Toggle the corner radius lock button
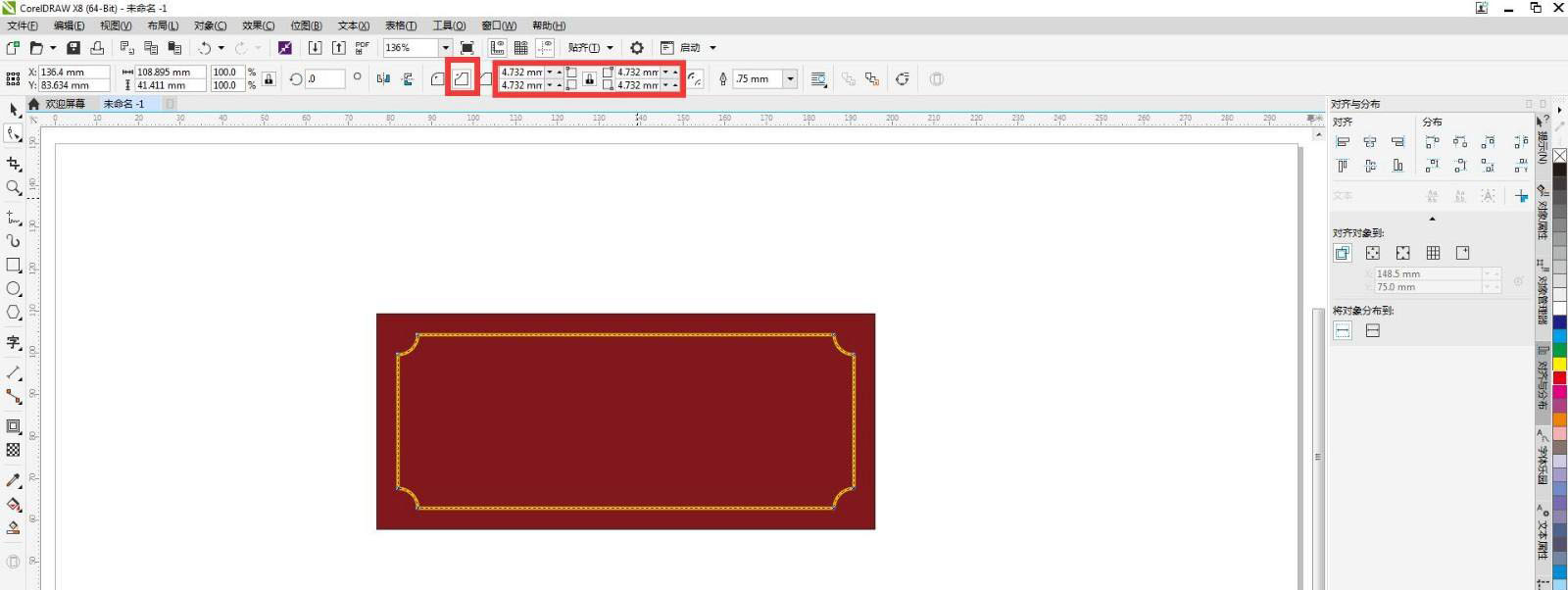This screenshot has width=1568, height=590. (589, 78)
